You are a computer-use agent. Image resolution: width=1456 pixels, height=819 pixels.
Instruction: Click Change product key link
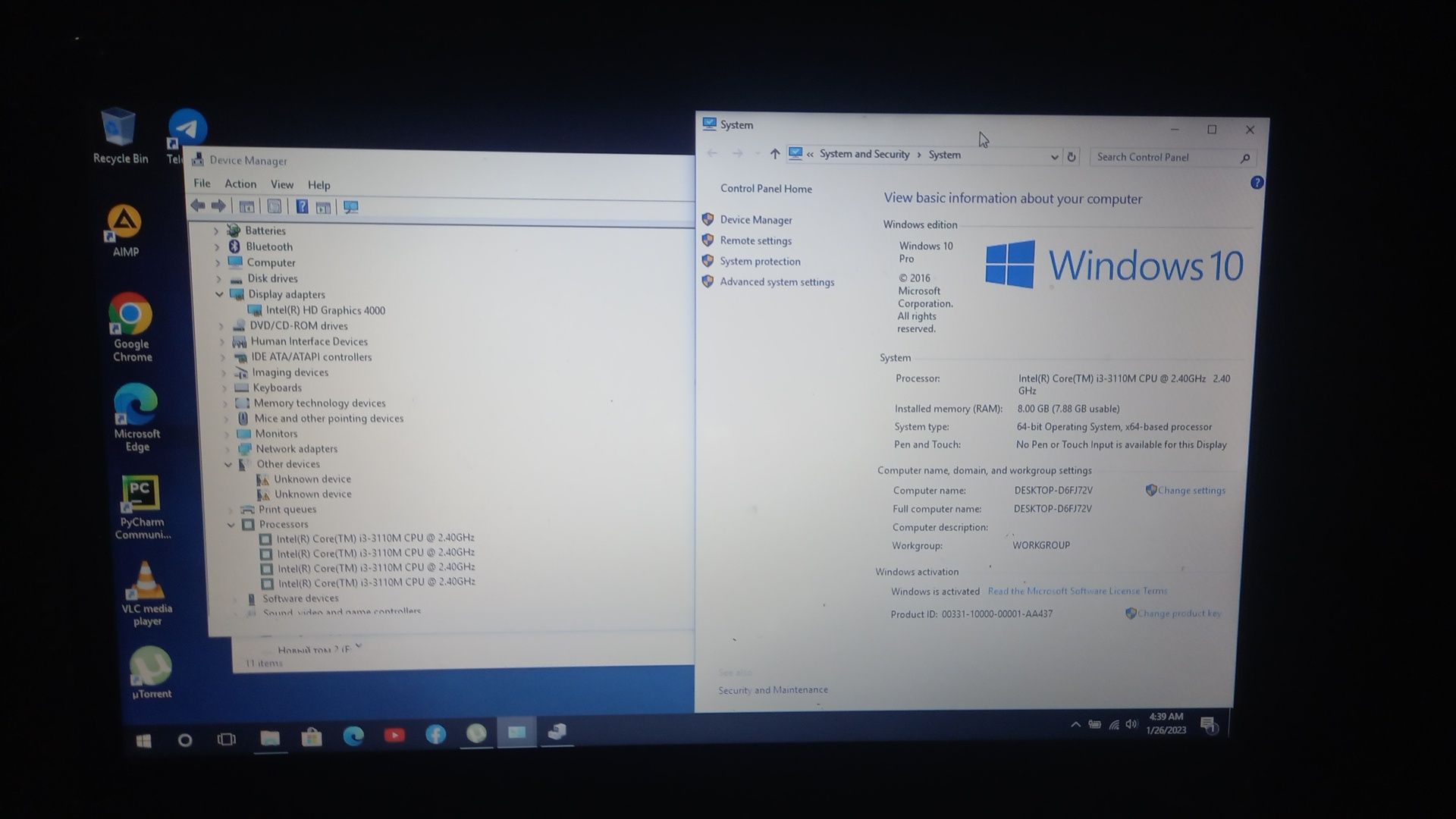[1178, 613]
